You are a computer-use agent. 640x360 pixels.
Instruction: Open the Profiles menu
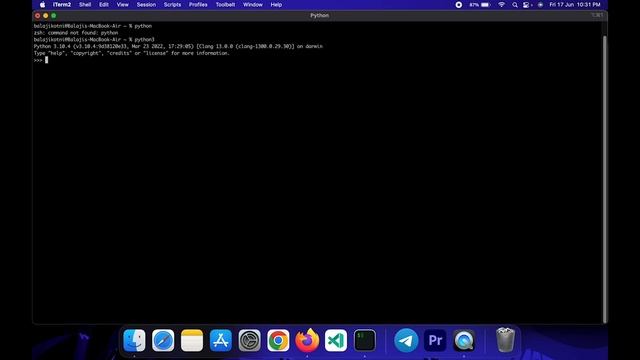pyautogui.click(x=198, y=5)
